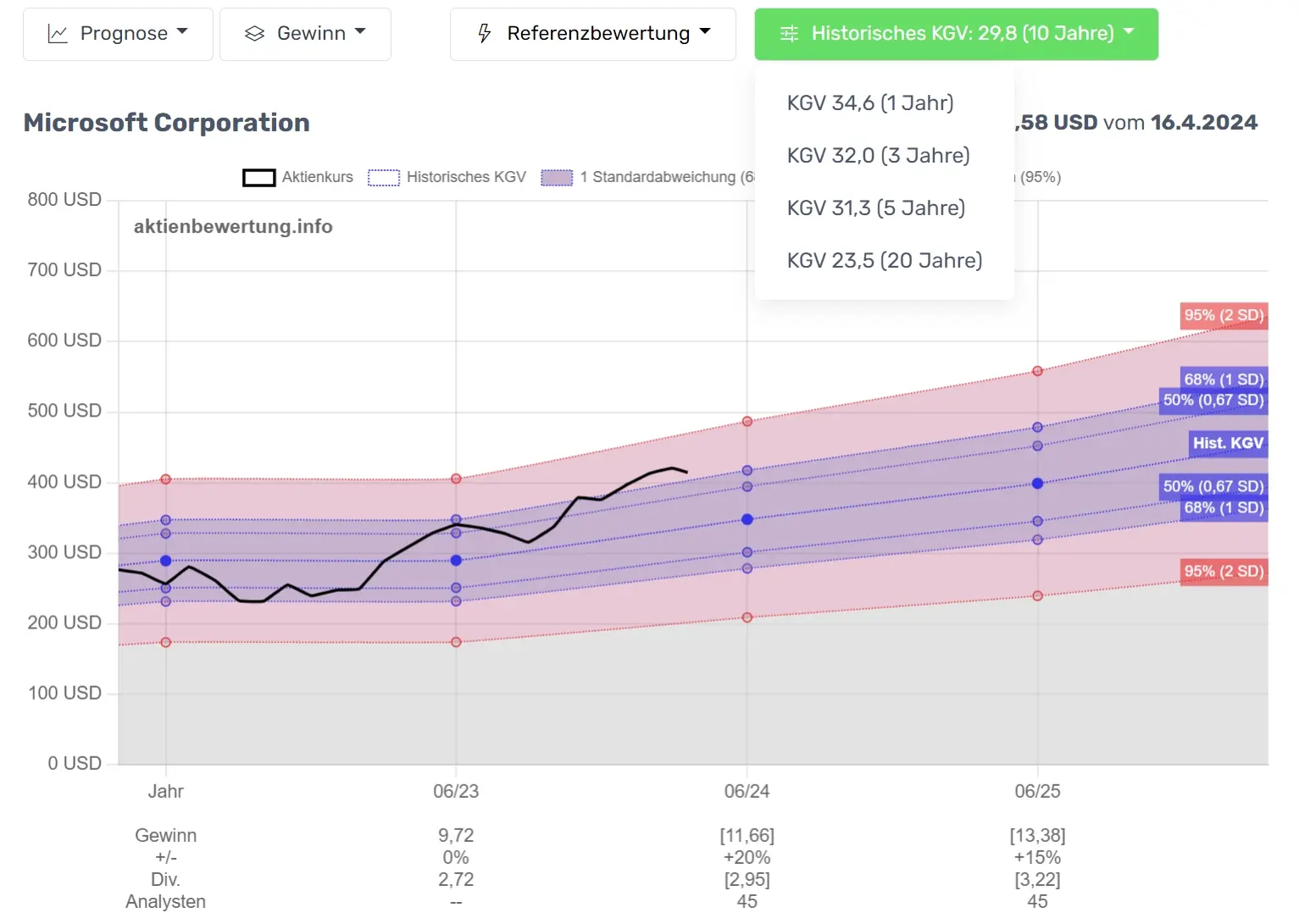Viewport: 1299px width, 924px height.
Task: Click the +15% growth value
Action: coord(1037,858)
